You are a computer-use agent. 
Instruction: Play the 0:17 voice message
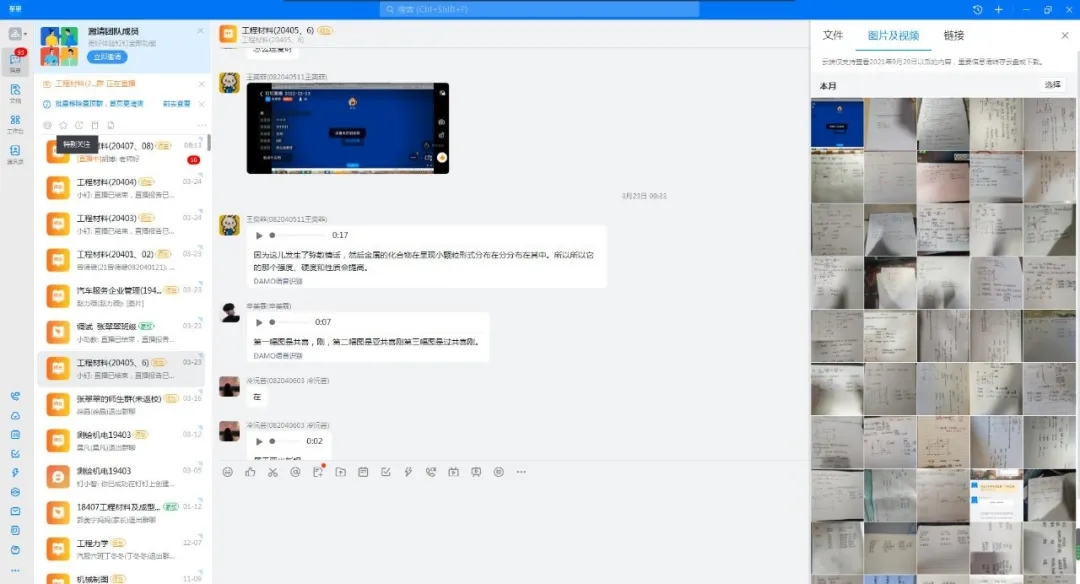tap(261, 235)
